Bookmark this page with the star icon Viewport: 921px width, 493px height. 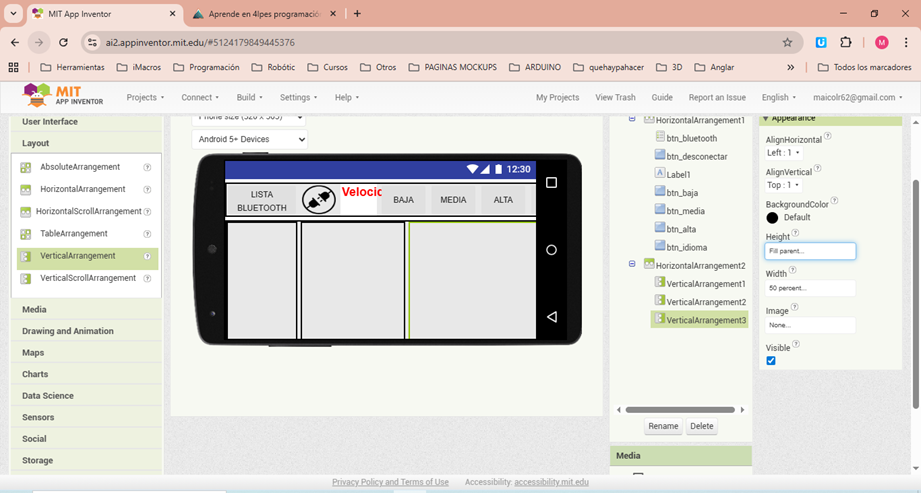(x=787, y=43)
